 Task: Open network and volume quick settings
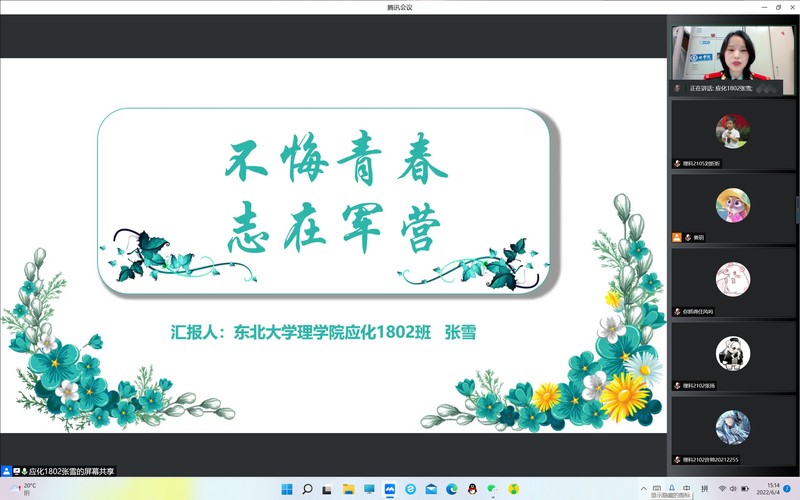pos(728,489)
